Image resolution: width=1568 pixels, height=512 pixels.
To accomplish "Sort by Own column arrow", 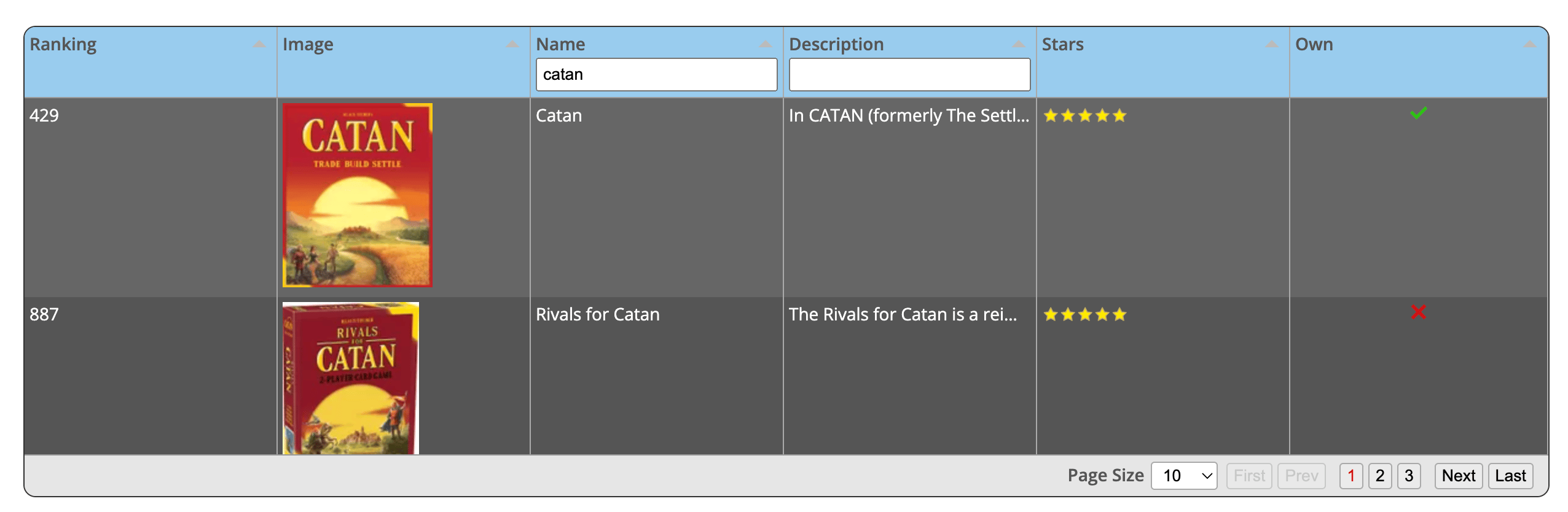I will [1530, 44].
